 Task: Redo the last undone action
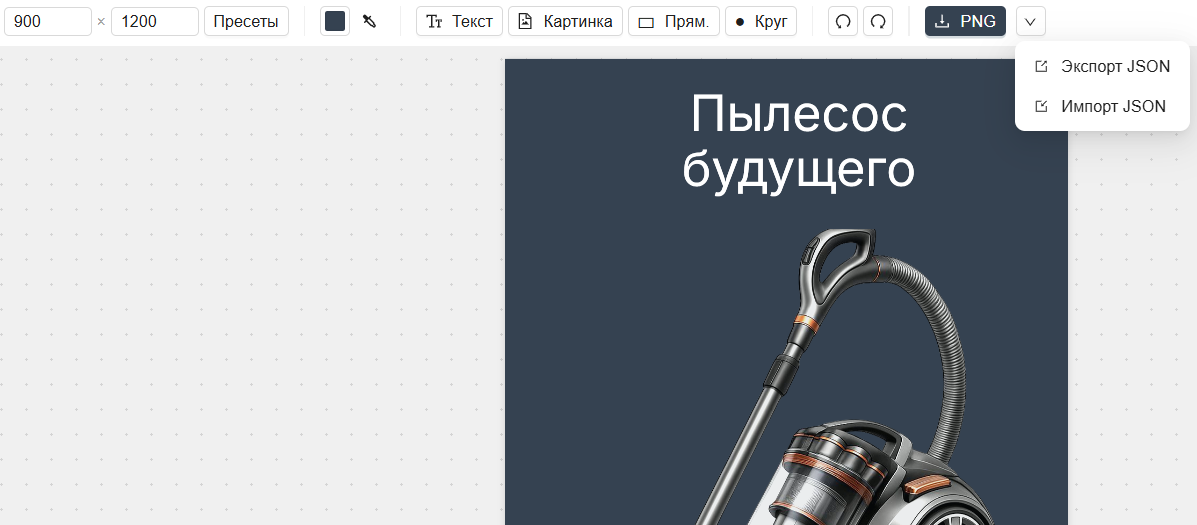click(878, 21)
